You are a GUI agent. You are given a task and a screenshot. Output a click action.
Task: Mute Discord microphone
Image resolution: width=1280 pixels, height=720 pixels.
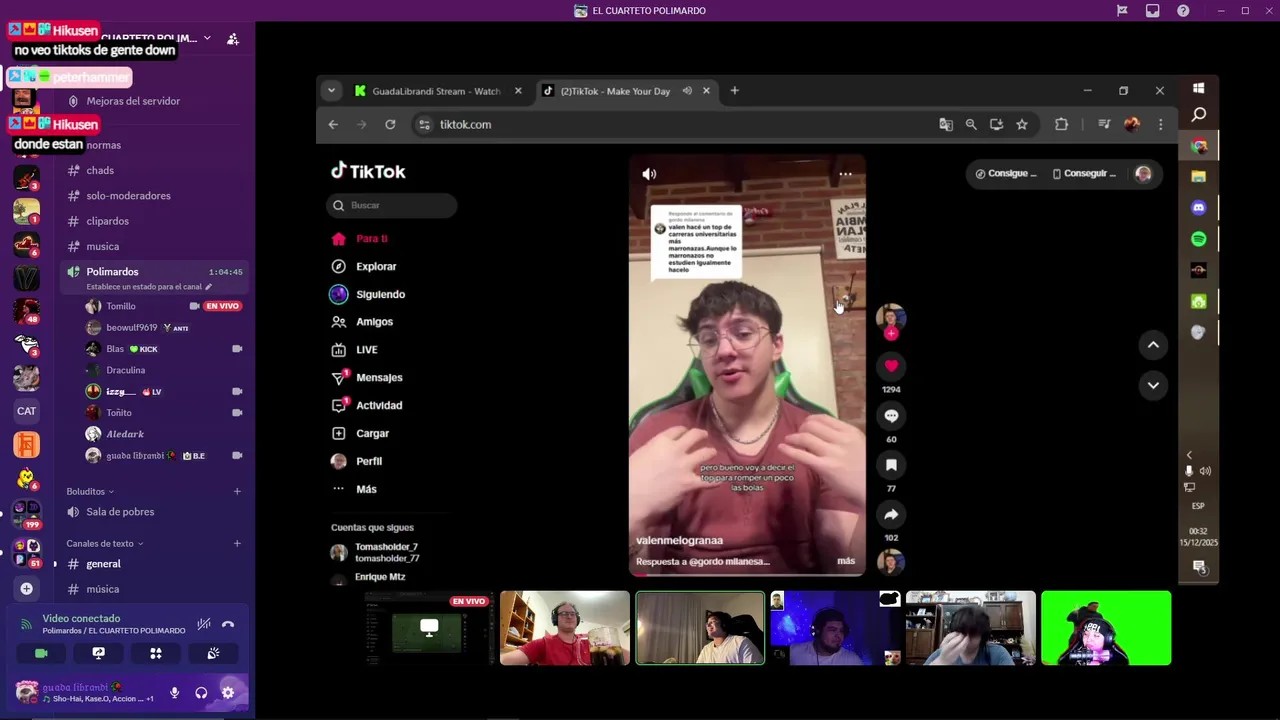(x=174, y=693)
